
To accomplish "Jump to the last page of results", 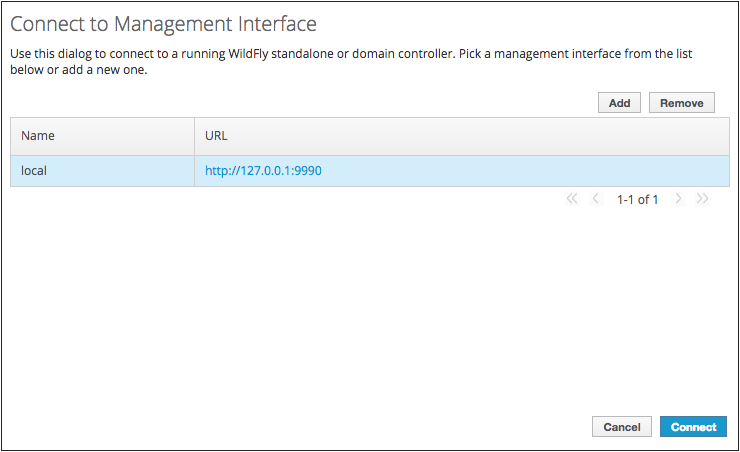I will (702, 199).
